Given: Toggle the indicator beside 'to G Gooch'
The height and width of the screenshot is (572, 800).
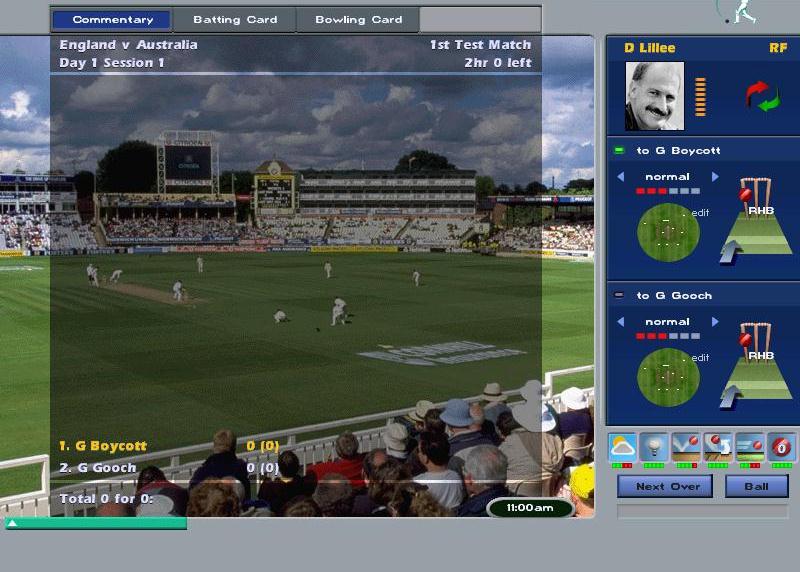Looking at the screenshot, I should (619, 295).
